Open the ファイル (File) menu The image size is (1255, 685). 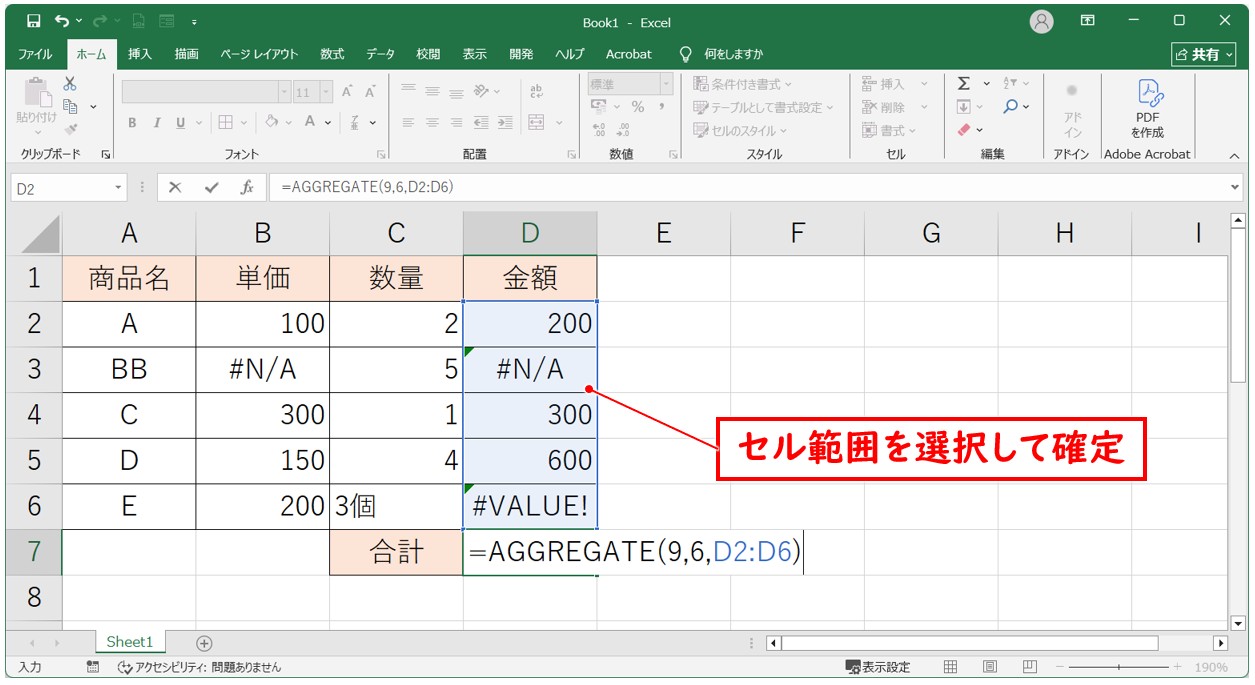[x=36, y=54]
